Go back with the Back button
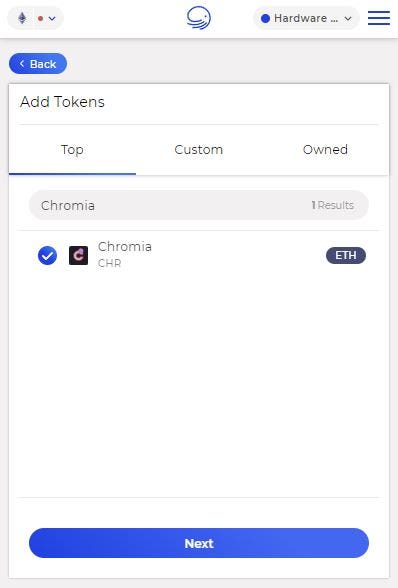The height and width of the screenshot is (588, 398). coord(38,64)
